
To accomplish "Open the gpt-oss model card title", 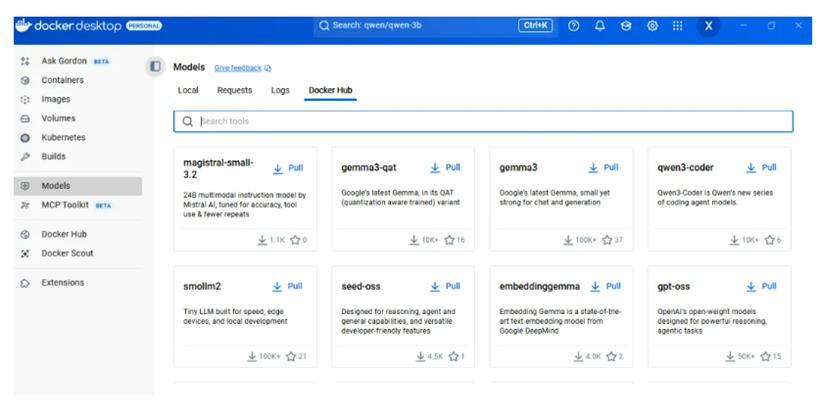I will click(674, 287).
